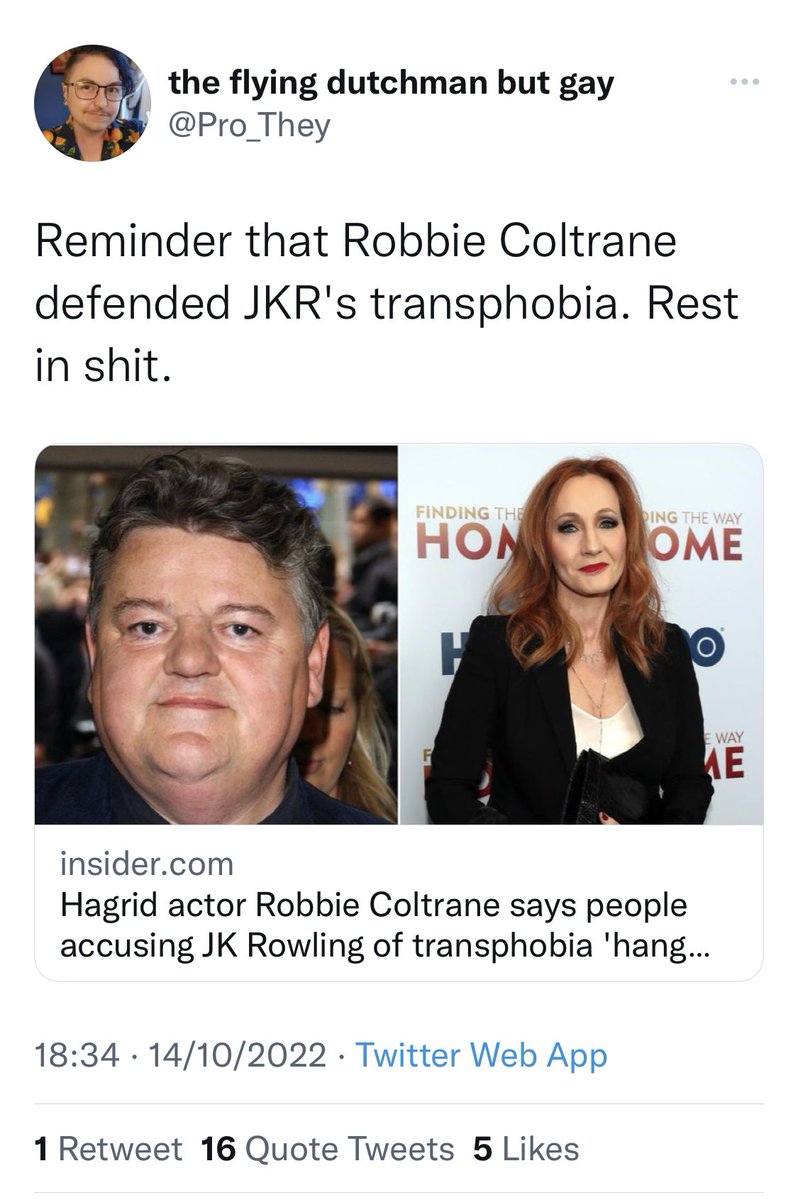The height and width of the screenshot is (1200, 798).
Task: View the 1 Retweet list
Action: click(x=108, y=1149)
